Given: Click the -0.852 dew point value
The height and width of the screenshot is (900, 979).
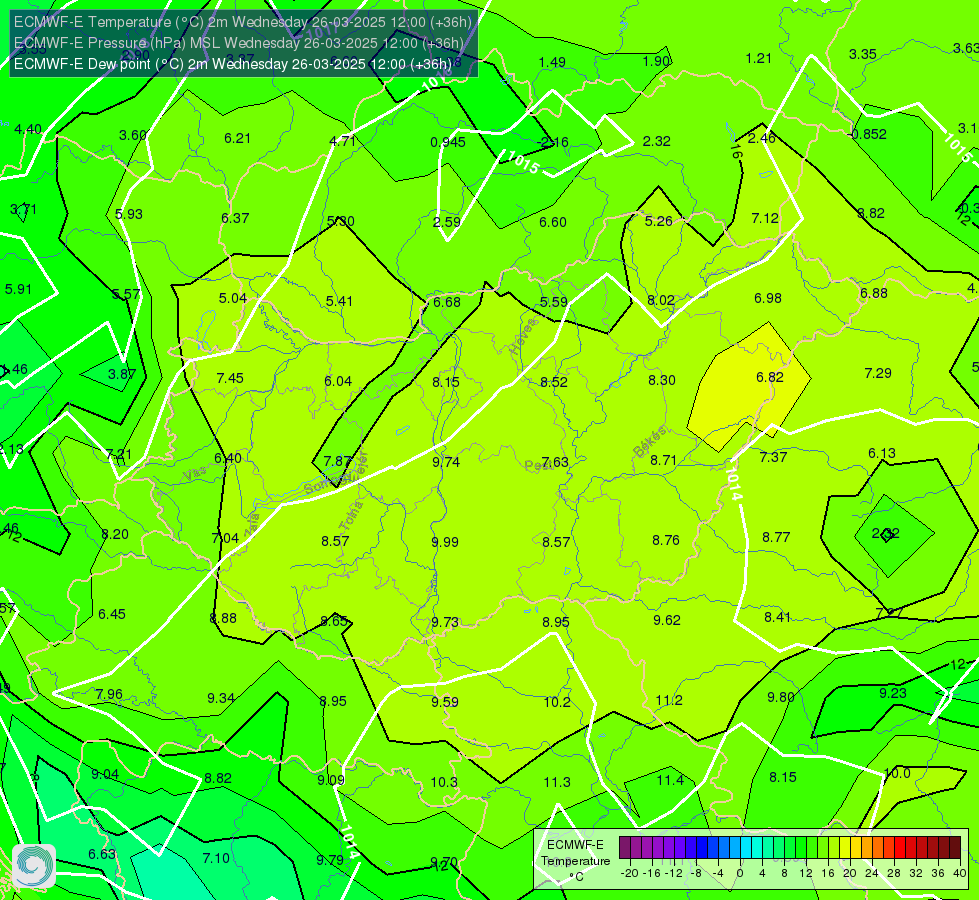Looking at the screenshot, I should (x=868, y=134).
